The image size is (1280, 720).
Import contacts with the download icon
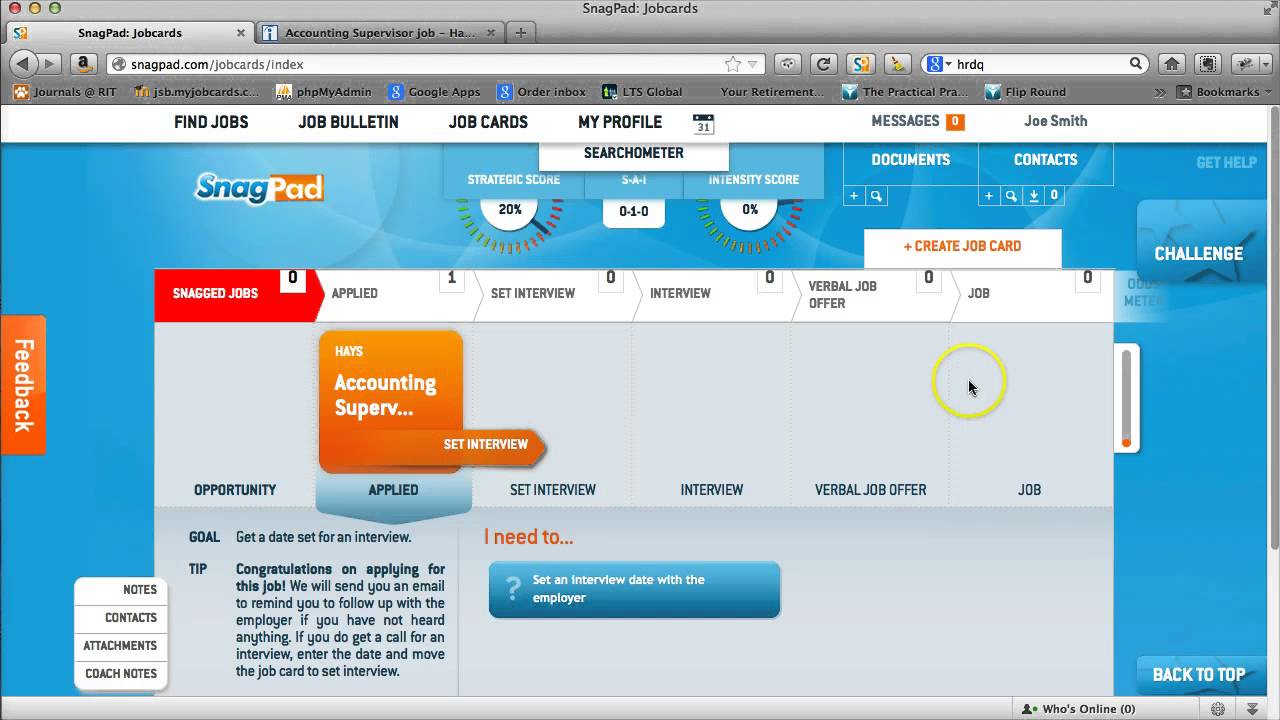1033,196
